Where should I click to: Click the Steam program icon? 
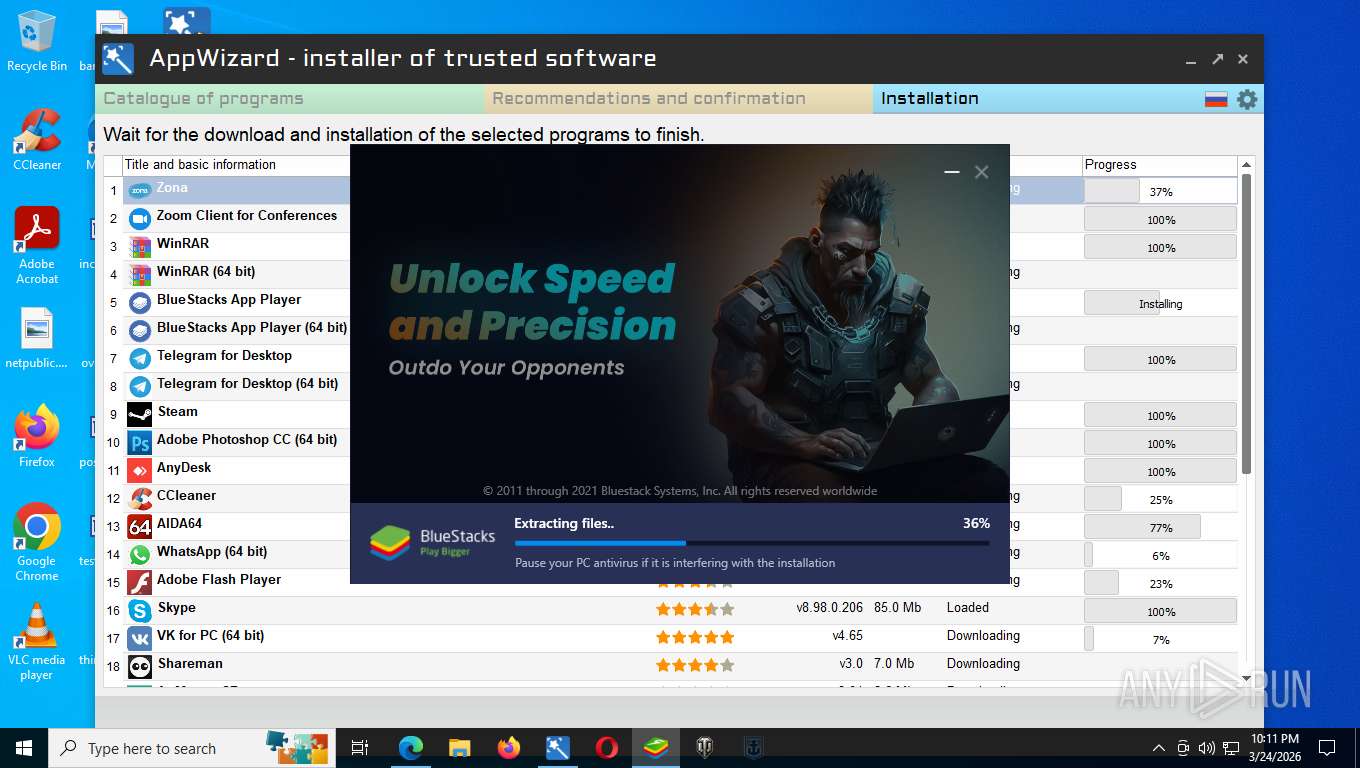tap(140, 414)
